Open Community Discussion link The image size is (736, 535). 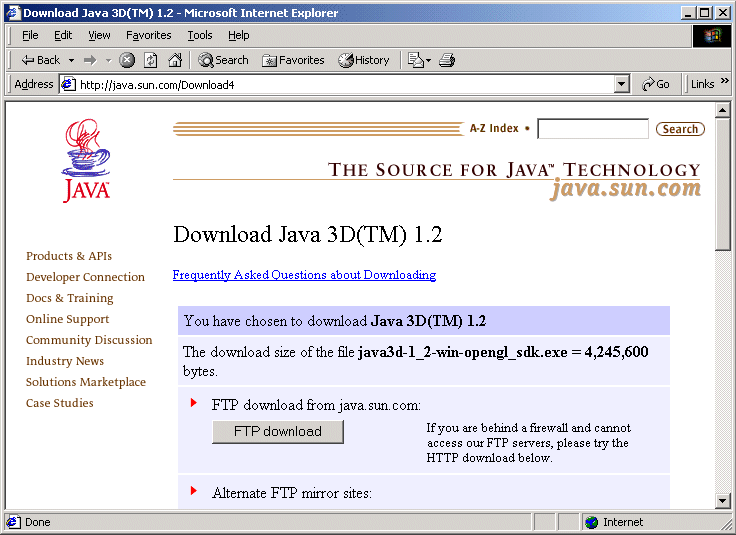click(89, 340)
